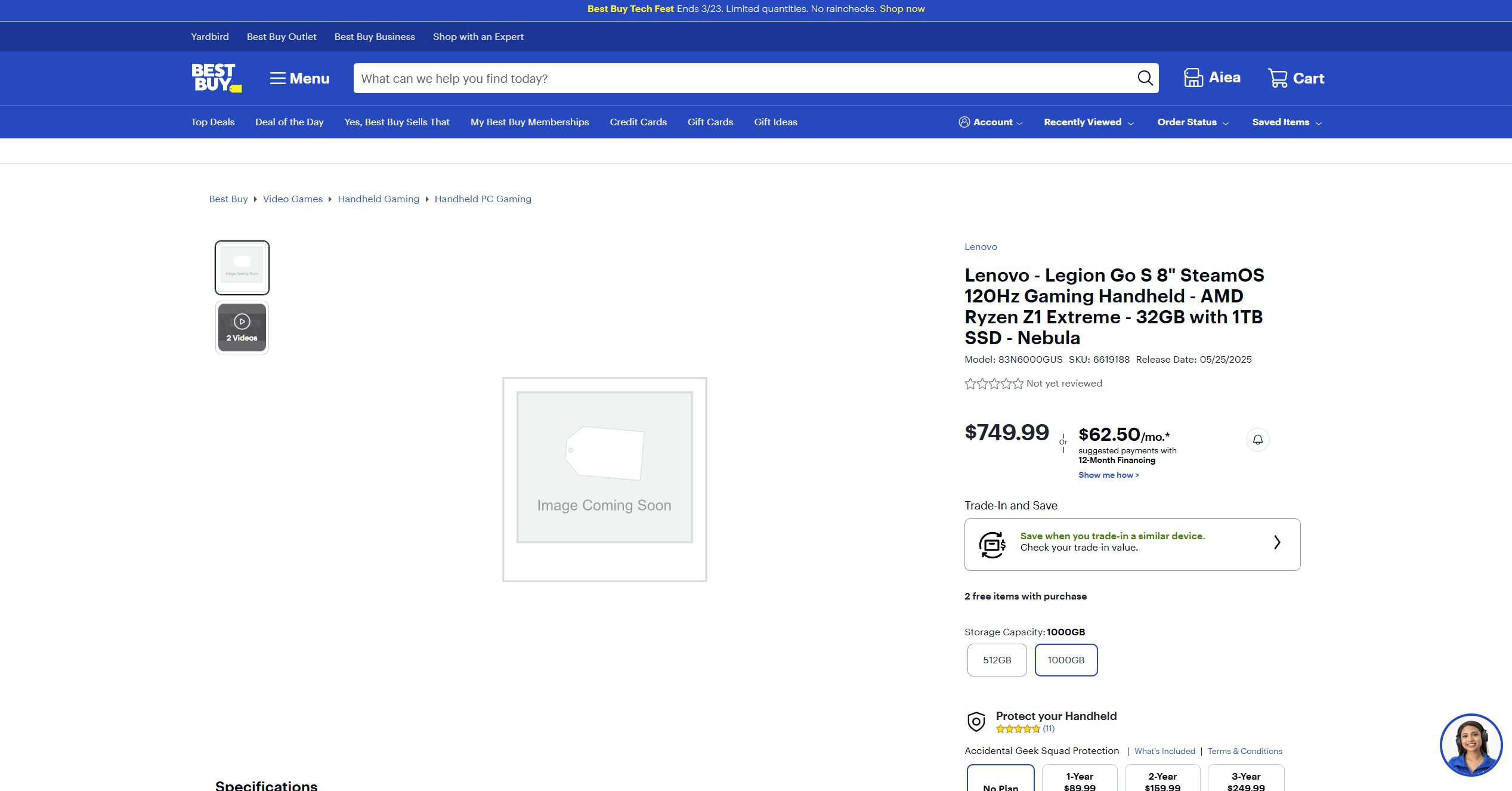1512x791 pixels.
Task: Click Shop now in Tech Fest banner
Action: (x=902, y=9)
